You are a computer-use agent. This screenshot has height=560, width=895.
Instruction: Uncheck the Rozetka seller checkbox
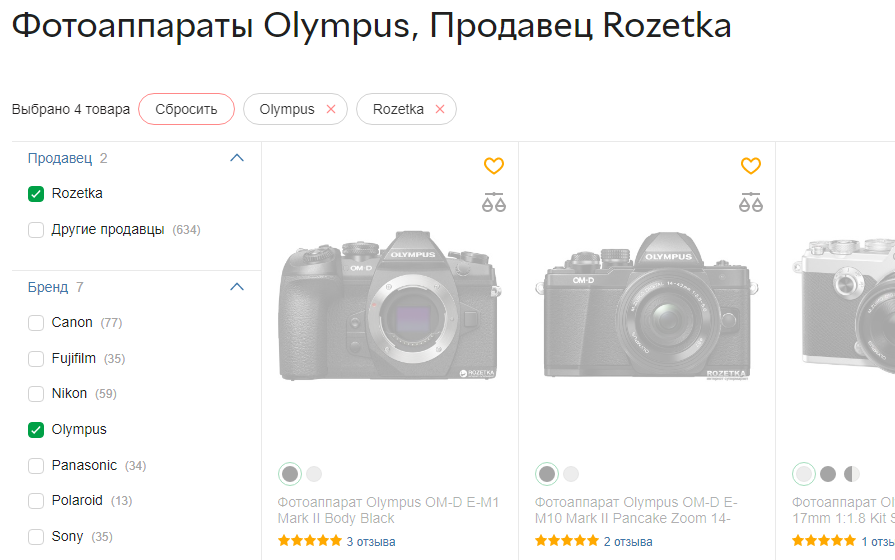pyautogui.click(x=36, y=194)
